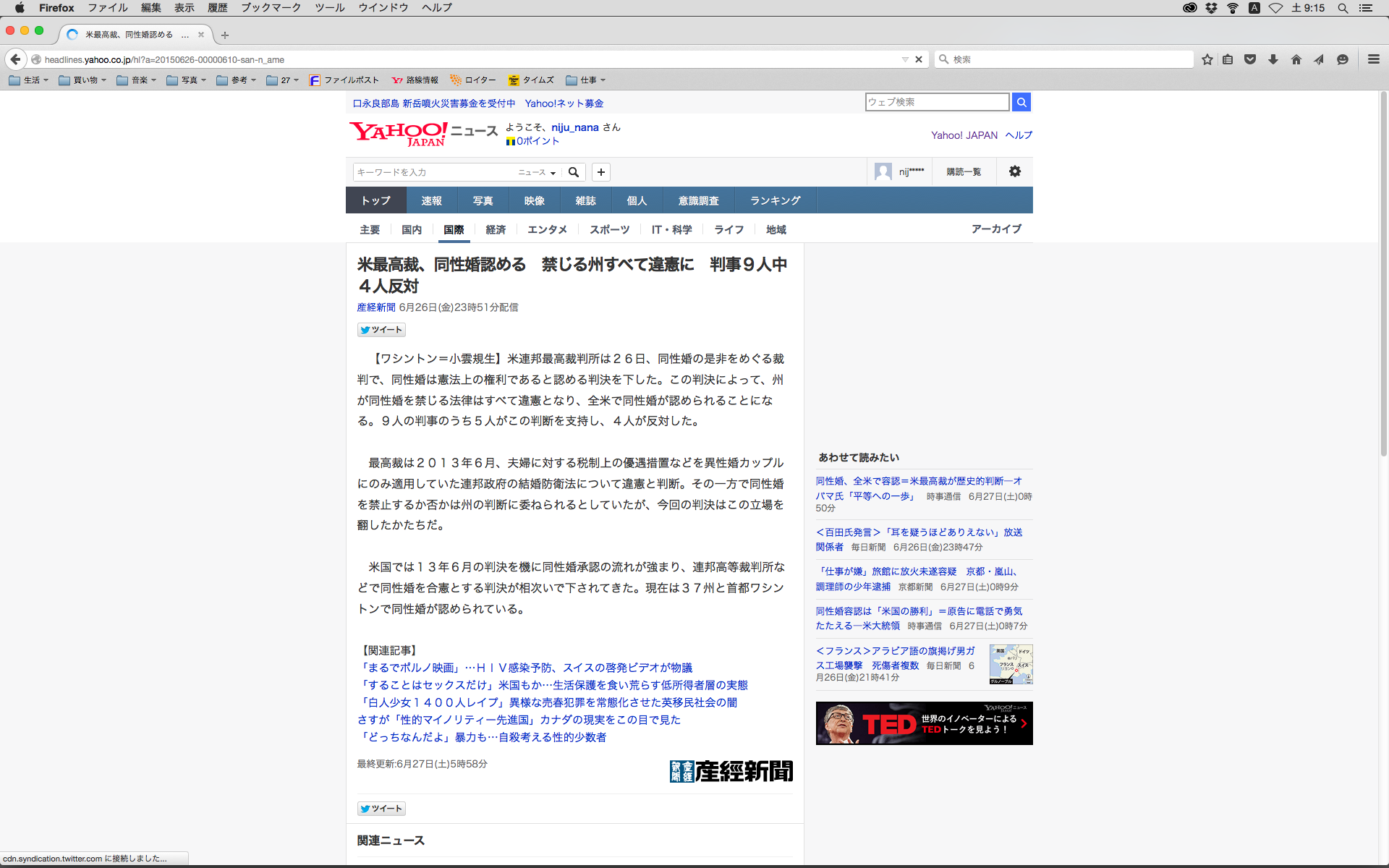Expand the 生活 bookmarks folder
The width and height of the screenshot is (1389, 868).
tap(29, 80)
